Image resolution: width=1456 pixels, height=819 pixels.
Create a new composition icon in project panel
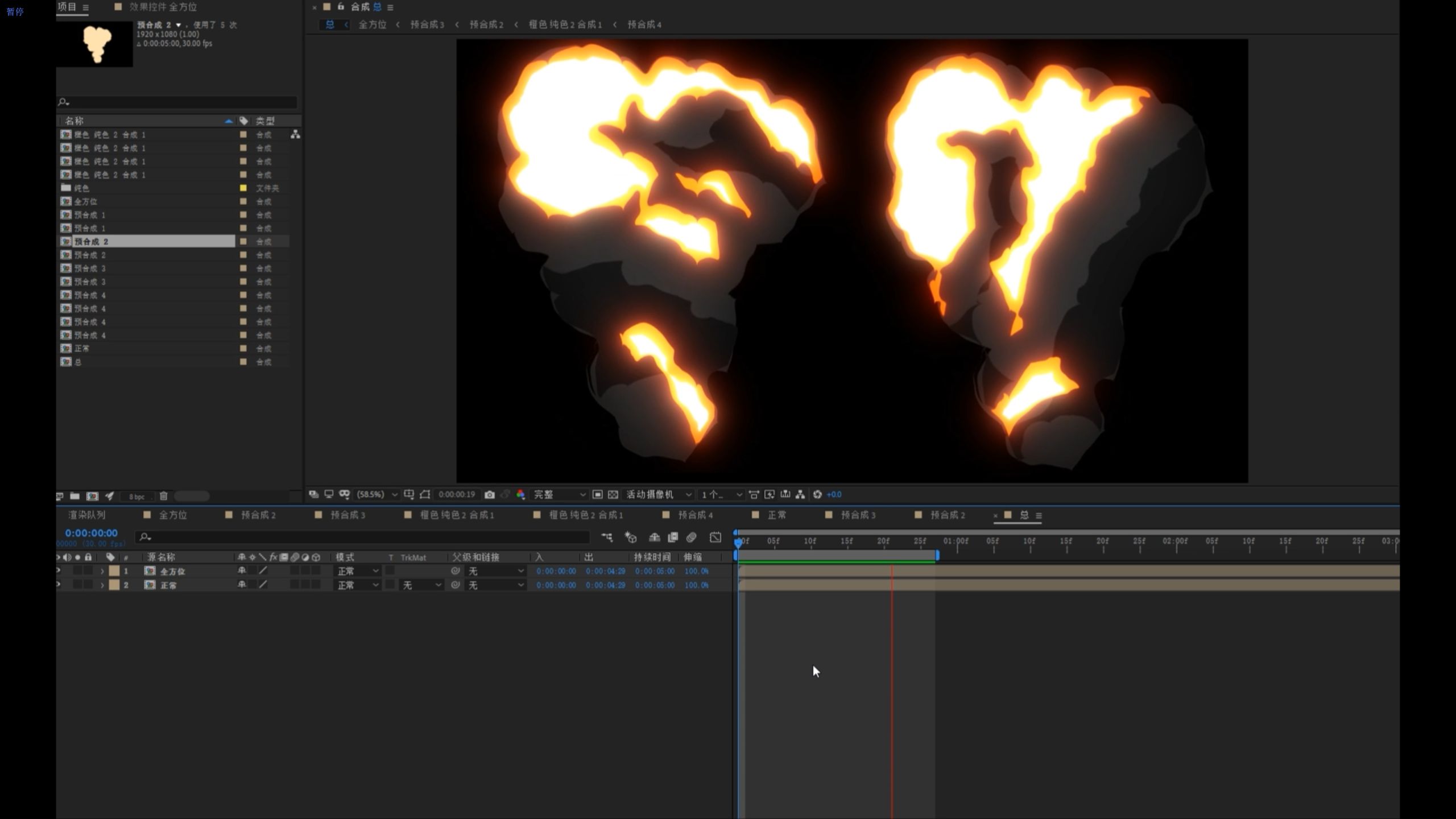(x=92, y=496)
